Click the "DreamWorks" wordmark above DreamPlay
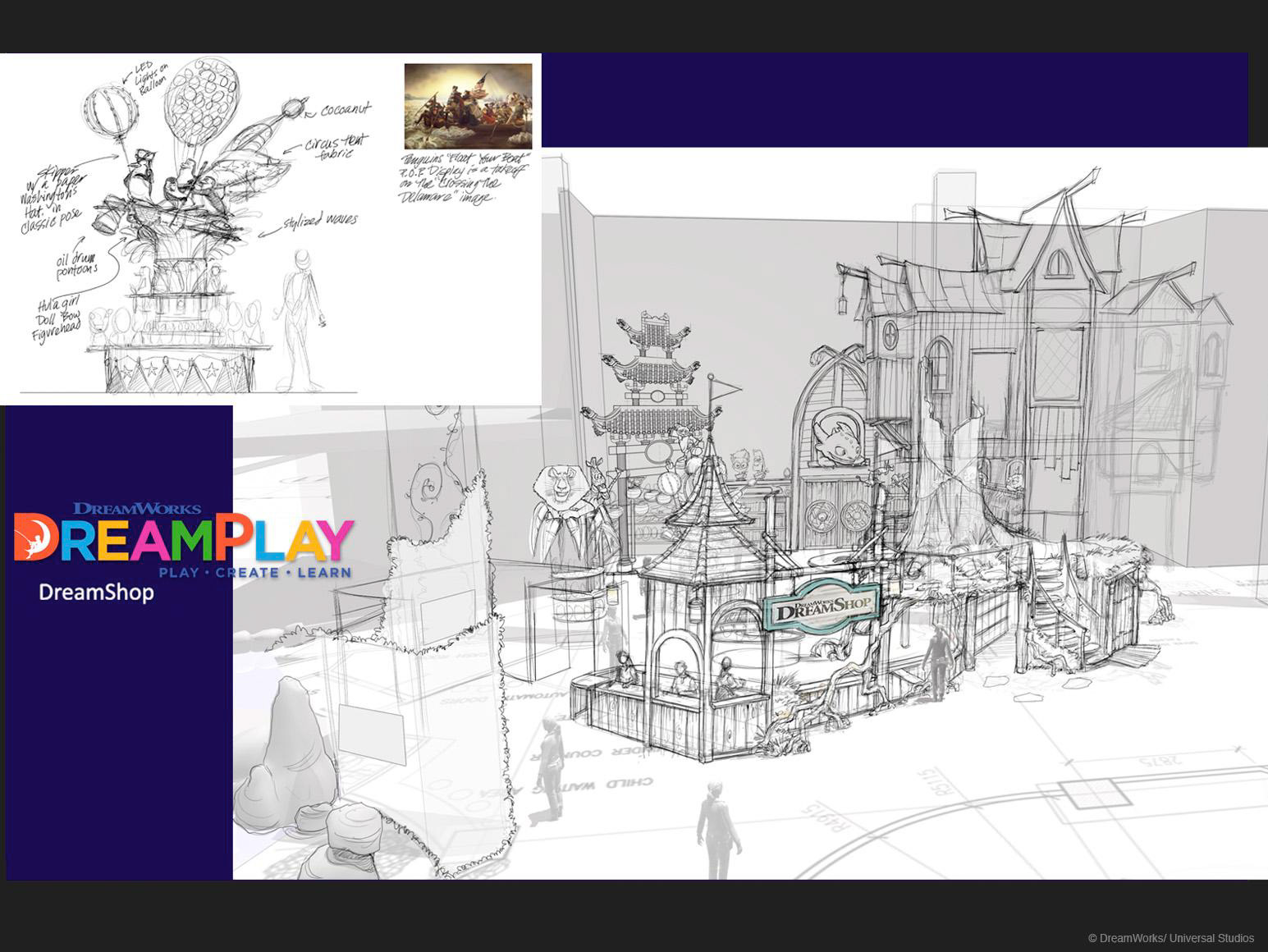 point(137,507)
